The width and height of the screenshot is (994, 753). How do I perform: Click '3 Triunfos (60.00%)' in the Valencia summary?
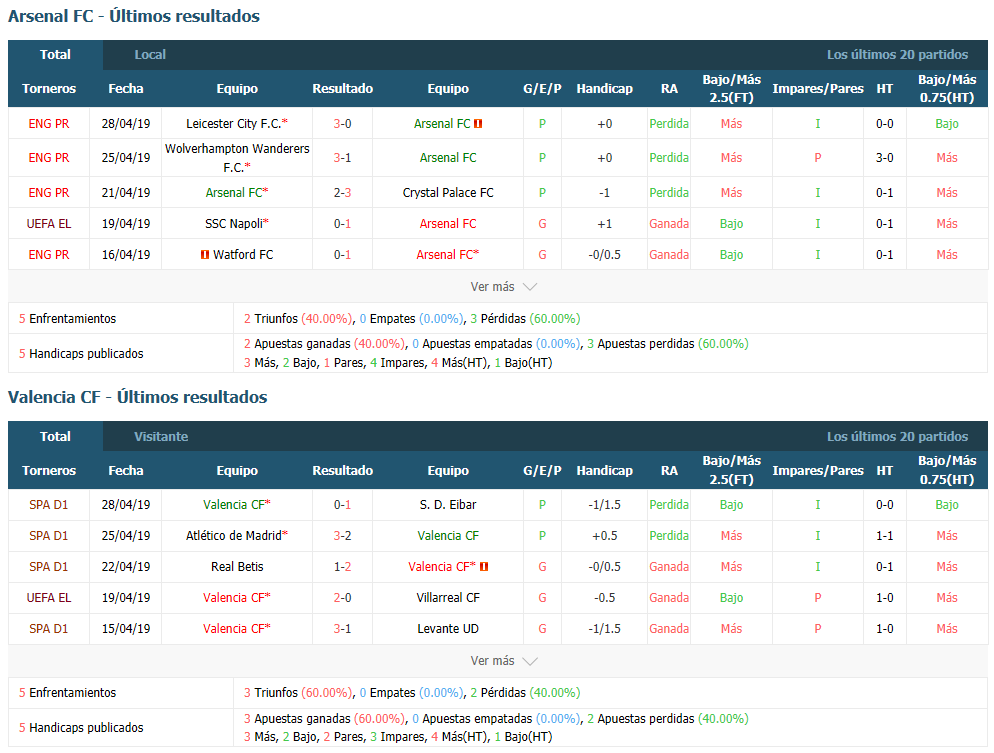click(x=298, y=693)
